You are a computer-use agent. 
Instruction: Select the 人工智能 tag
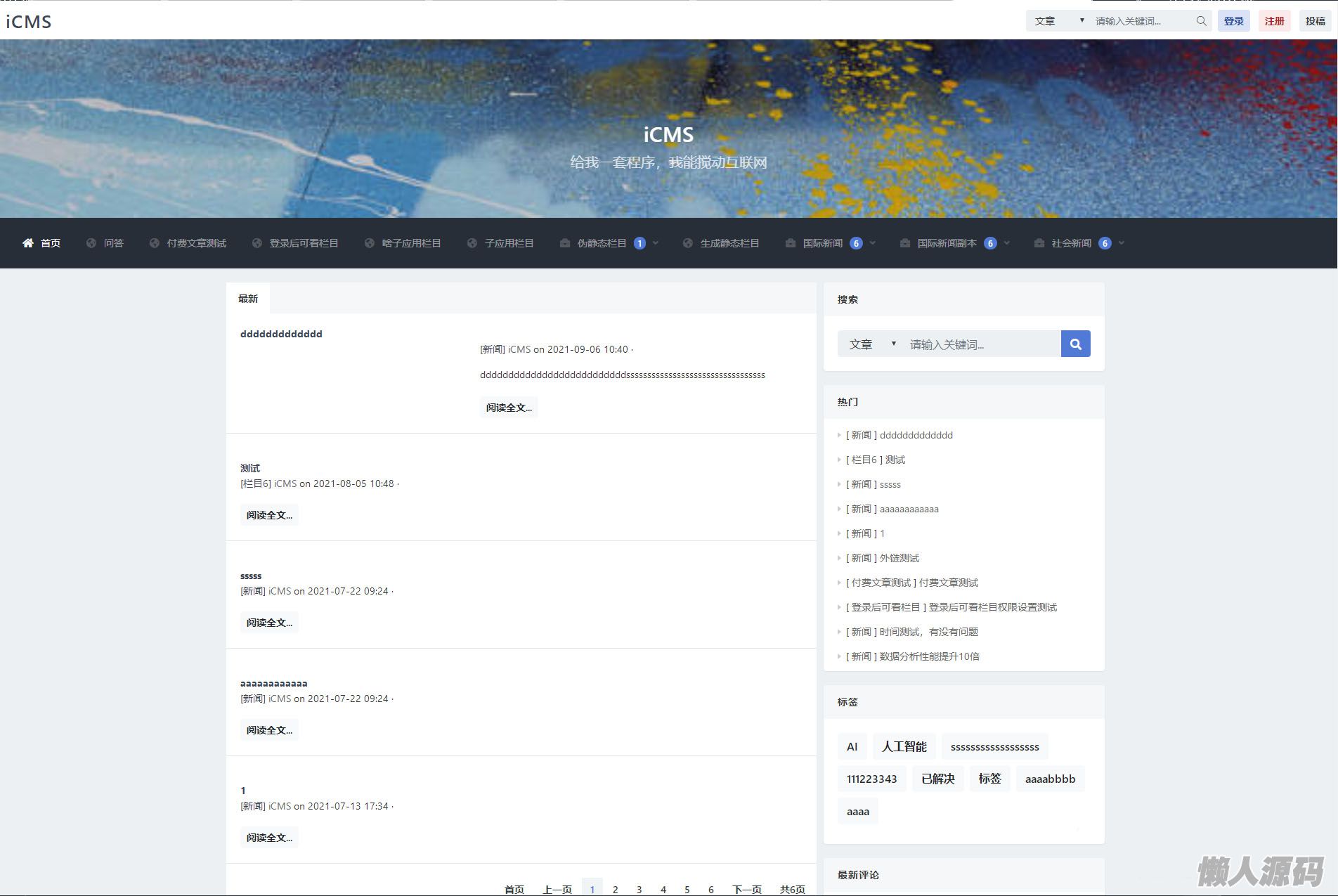(904, 746)
